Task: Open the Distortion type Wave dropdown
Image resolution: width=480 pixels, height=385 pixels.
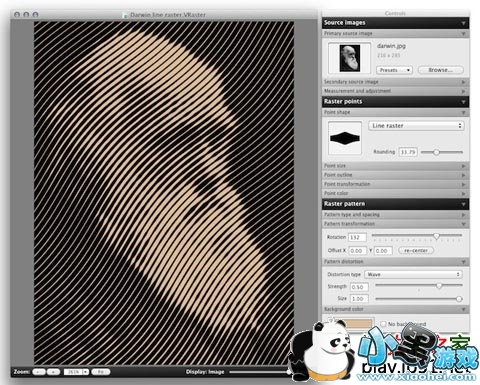Action: (x=413, y=274)
